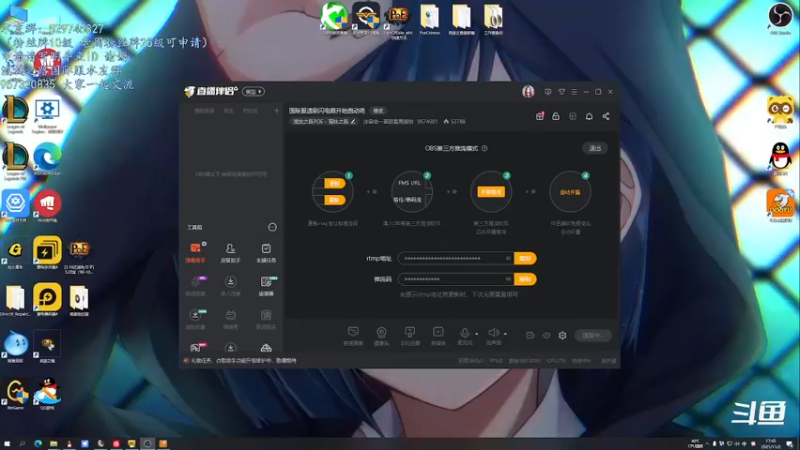Open File Explorer from the taskbar

(x=53, y=444)
